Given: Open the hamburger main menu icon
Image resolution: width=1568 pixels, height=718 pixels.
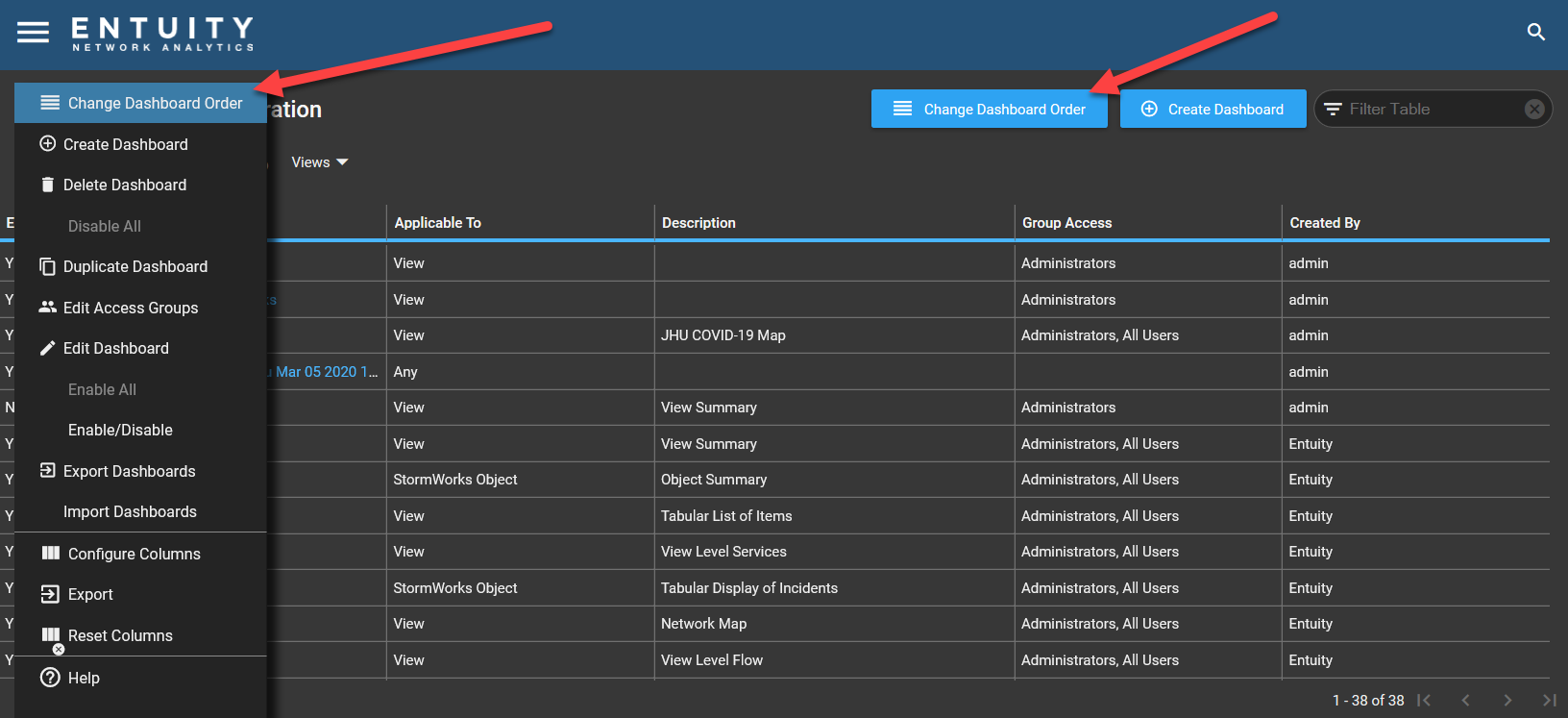Looking at the screenshot, I should [x=33, y=33].
